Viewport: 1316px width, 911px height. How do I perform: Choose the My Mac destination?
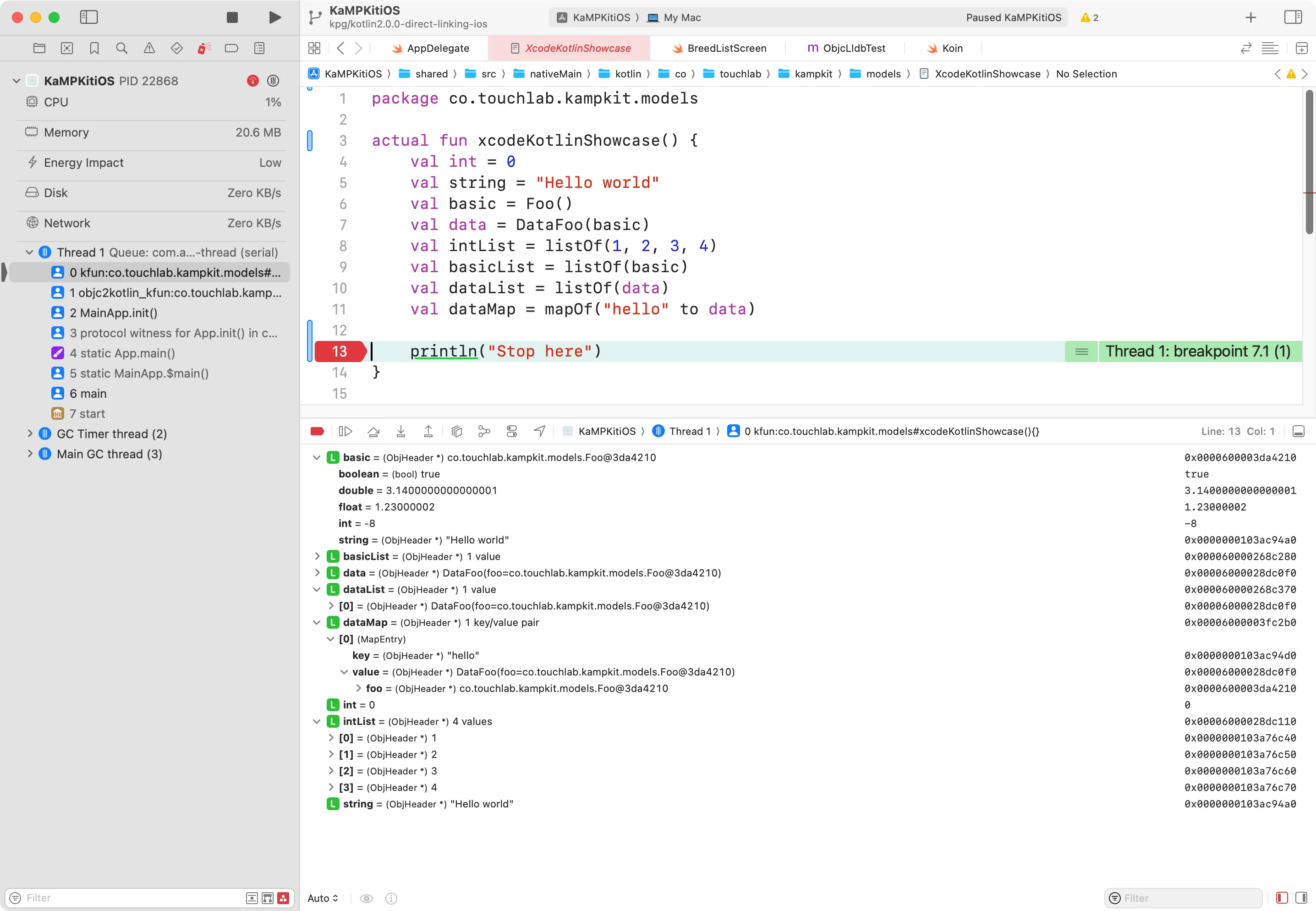click(674, 17)
